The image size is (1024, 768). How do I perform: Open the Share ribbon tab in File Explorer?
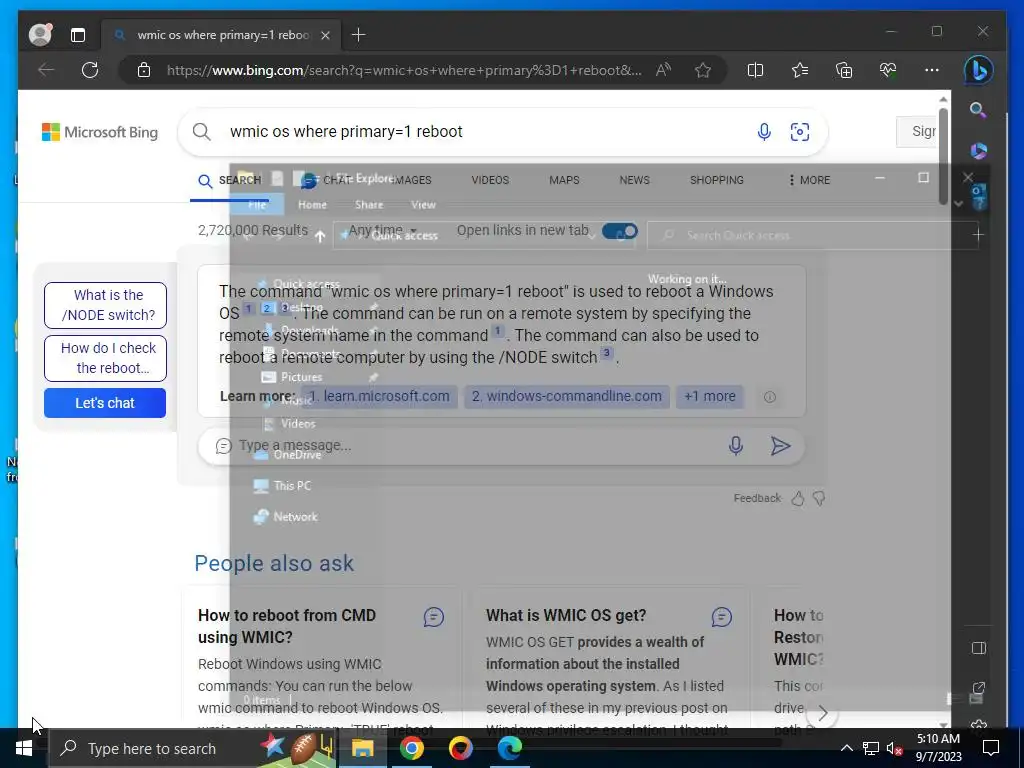point(369,205)
